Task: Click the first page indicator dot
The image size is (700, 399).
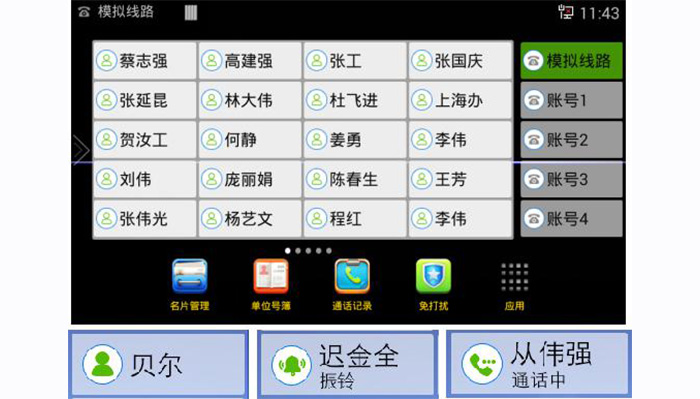Action: pyautogui.click(x=288, y=251)
